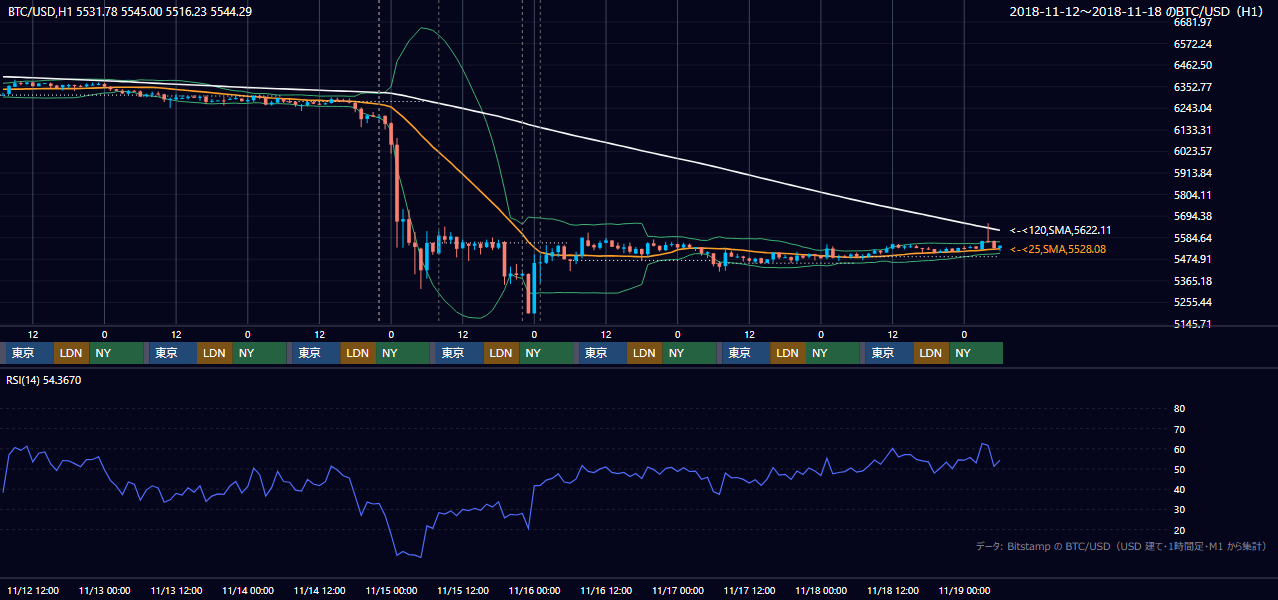Select the 11/19 00:00 time label

coord(964,590)
